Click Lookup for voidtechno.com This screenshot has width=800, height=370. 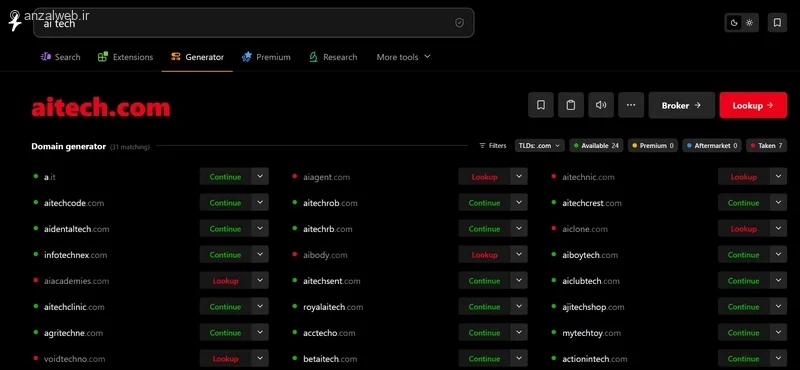click(225, 359)
